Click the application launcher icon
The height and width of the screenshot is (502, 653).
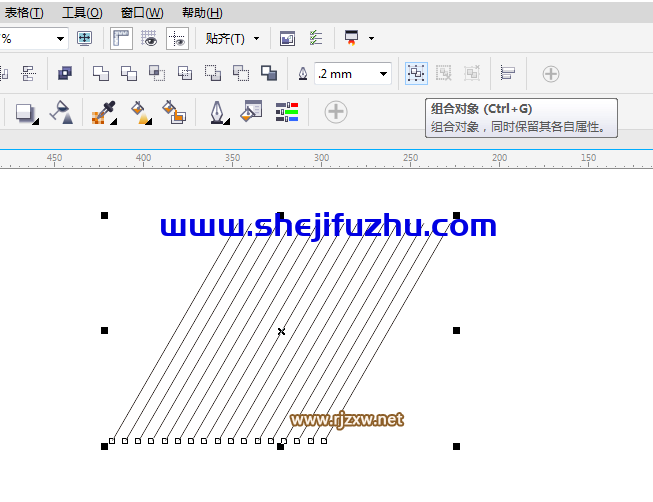[352, 38]
